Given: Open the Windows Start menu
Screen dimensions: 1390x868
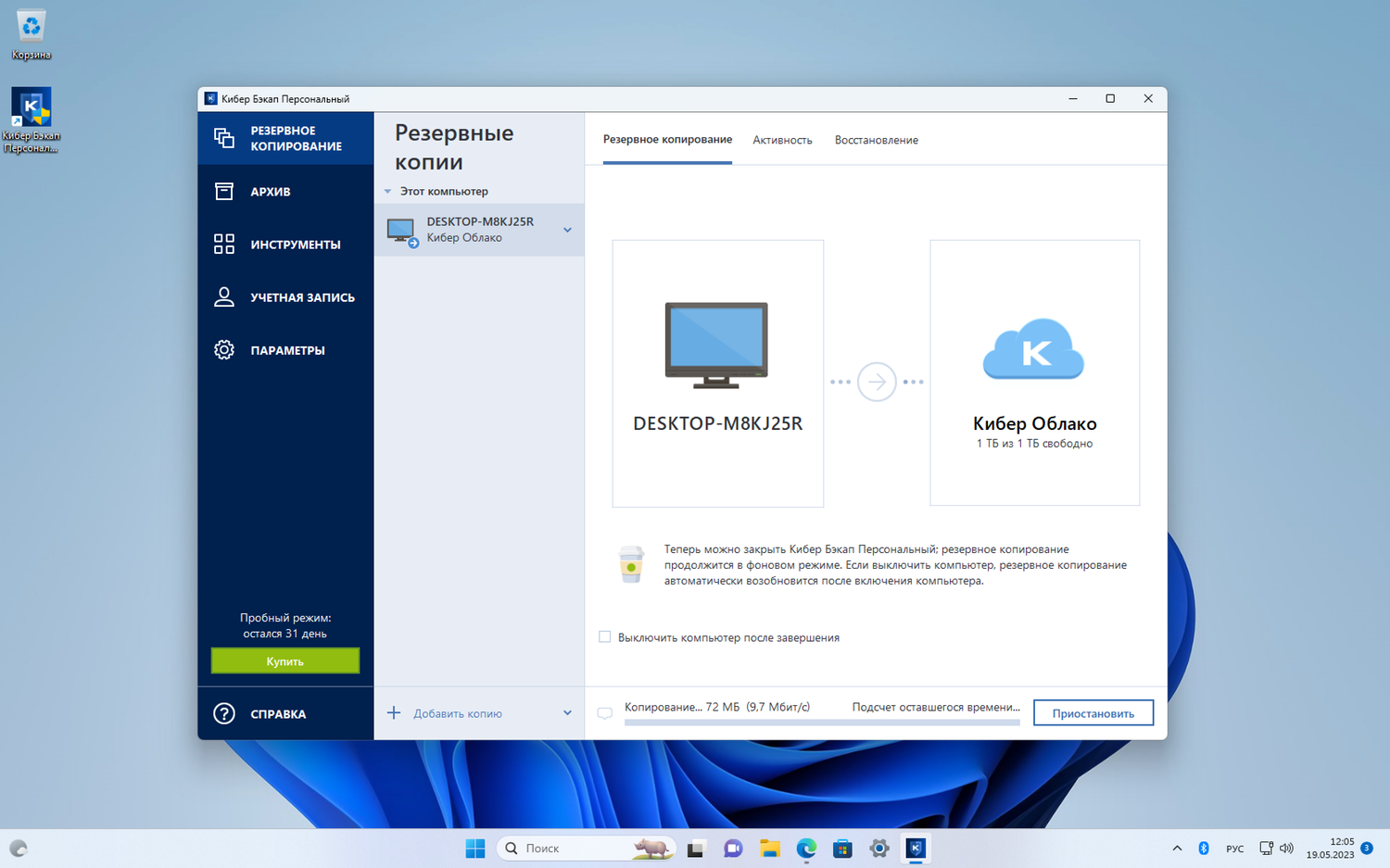Looking at the screenshot, I should pos(475,849).
